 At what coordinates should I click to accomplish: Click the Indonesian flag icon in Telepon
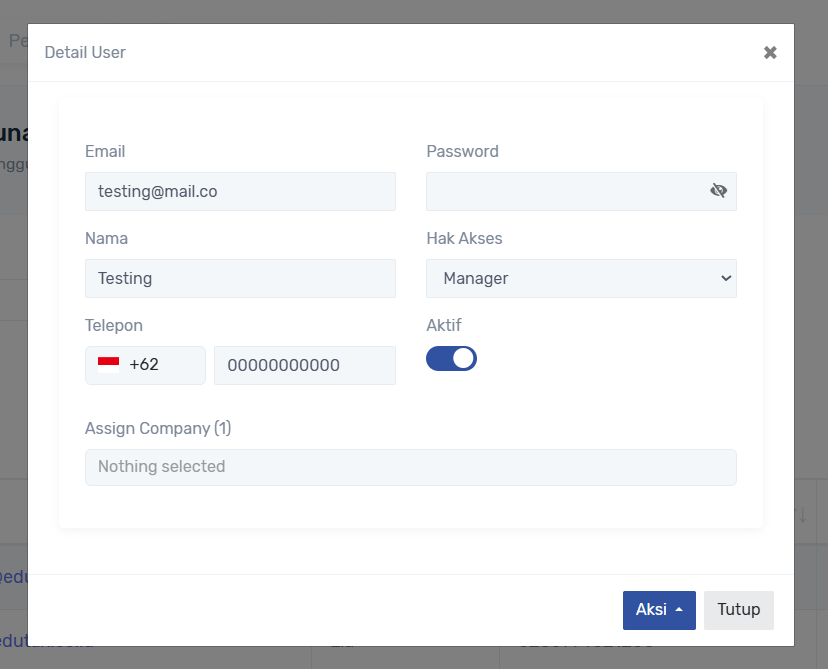pos(108,365)
